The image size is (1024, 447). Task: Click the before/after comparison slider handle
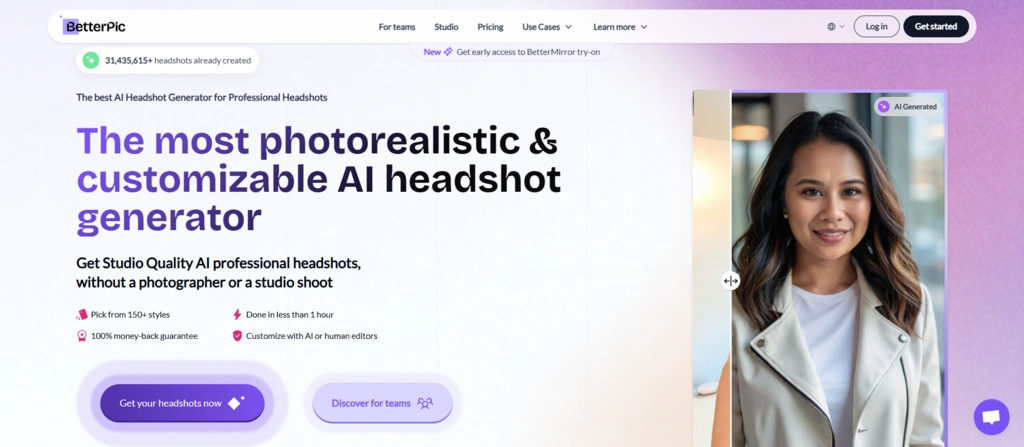(x=731, y=281)
